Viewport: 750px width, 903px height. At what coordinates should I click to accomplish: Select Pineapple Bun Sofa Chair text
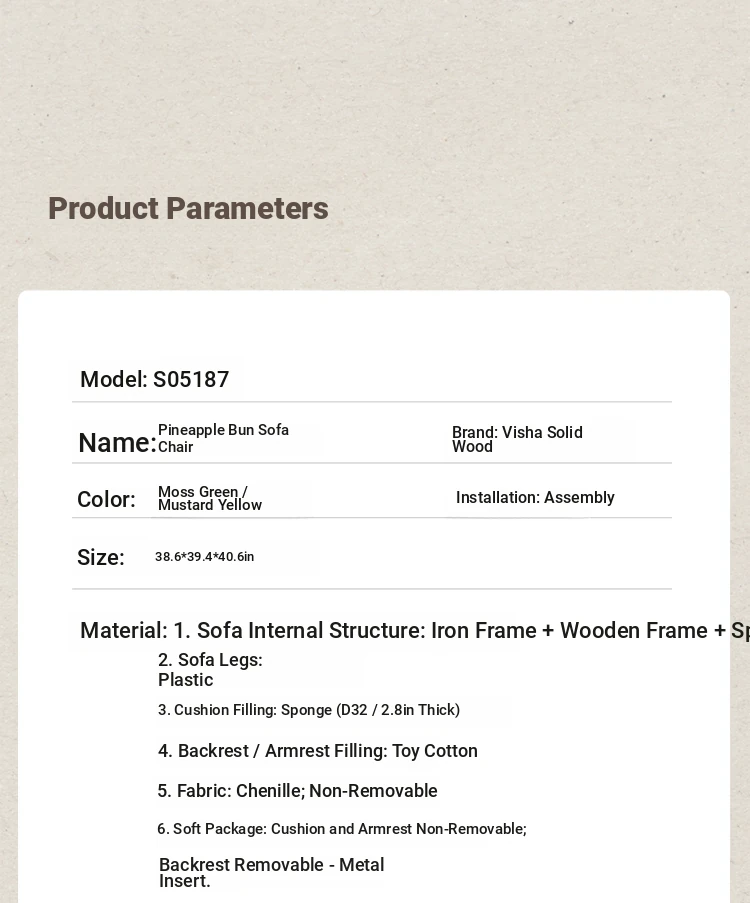coord(224,438)
